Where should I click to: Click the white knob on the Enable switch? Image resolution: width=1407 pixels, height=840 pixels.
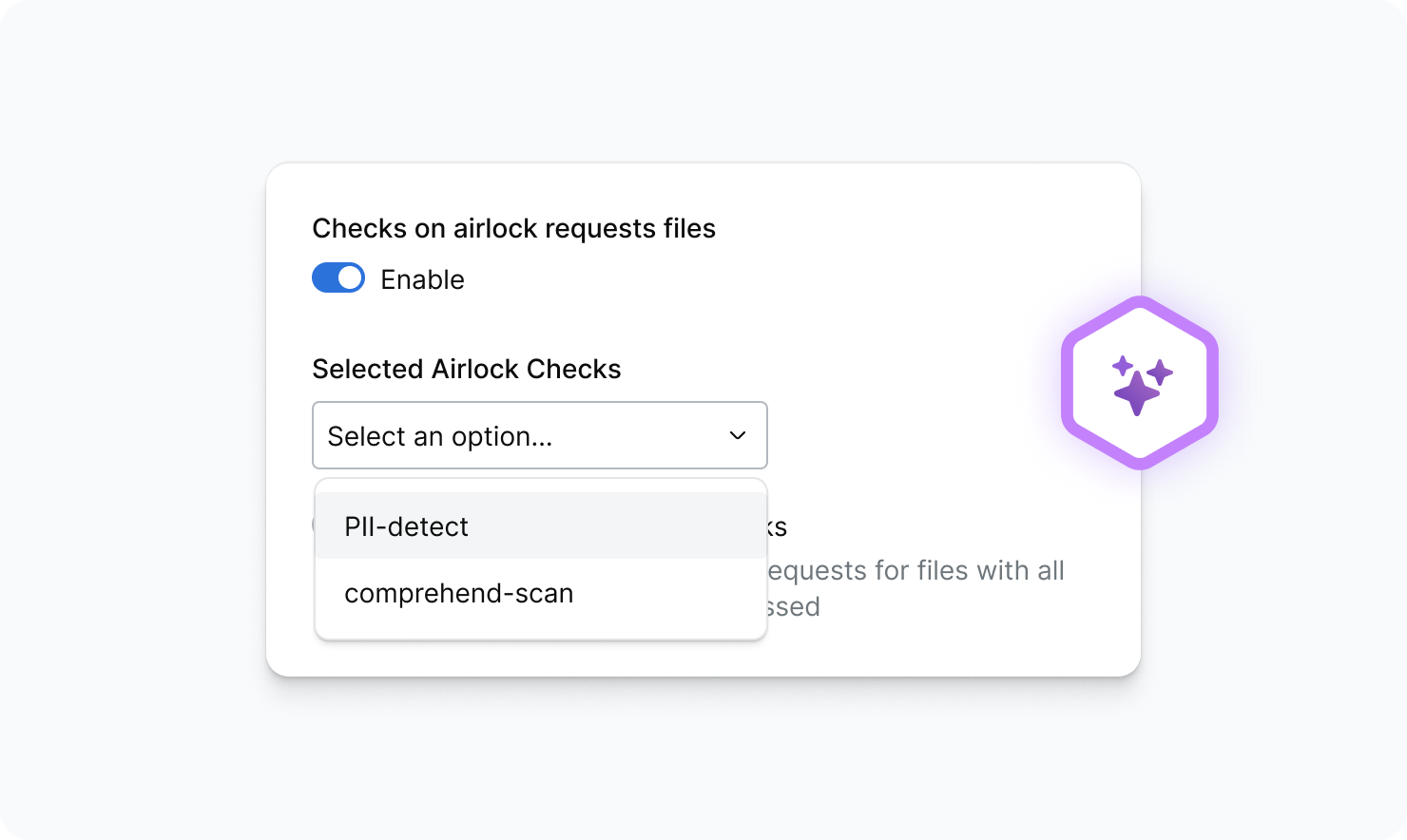click(x=350, y=277)
